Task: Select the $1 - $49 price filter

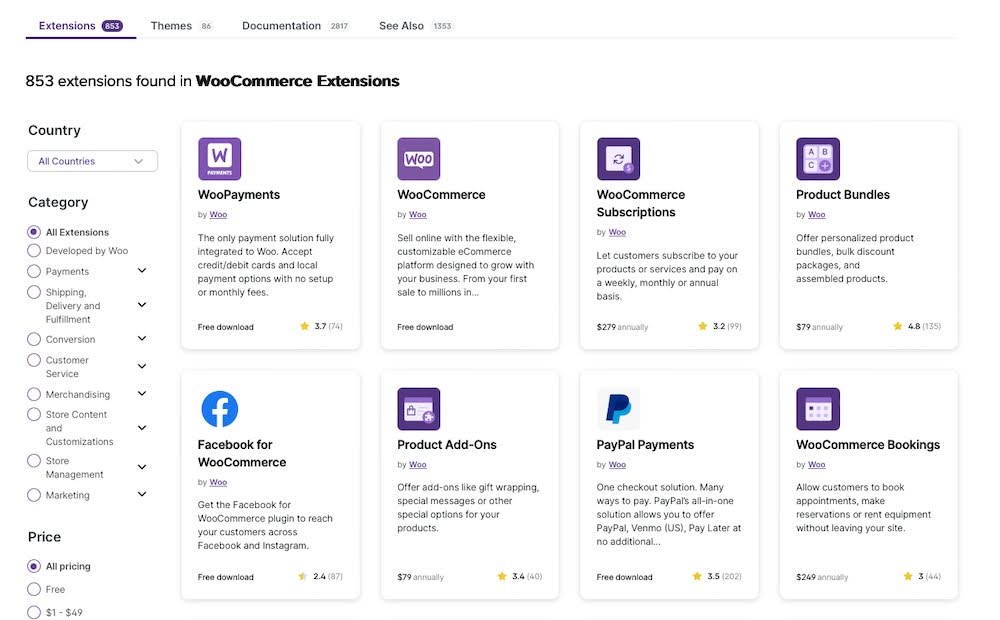Action: point(34,612)
